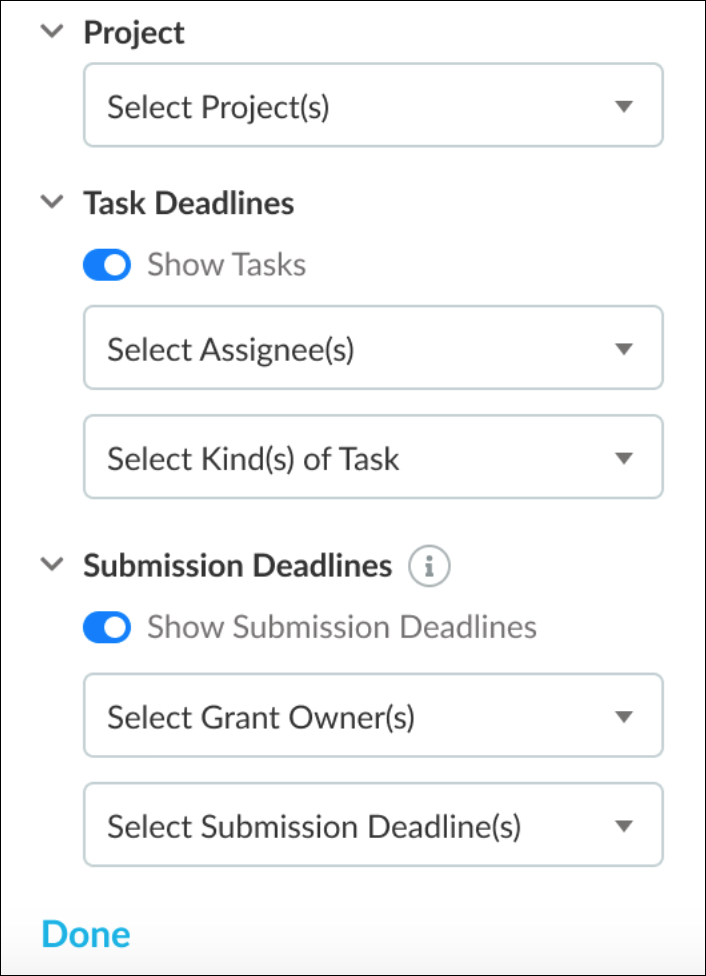Viewport: 706px width, 976px height.
Task: Click the dropdown arrow on Select Project(s)
Action: [623, 106]
